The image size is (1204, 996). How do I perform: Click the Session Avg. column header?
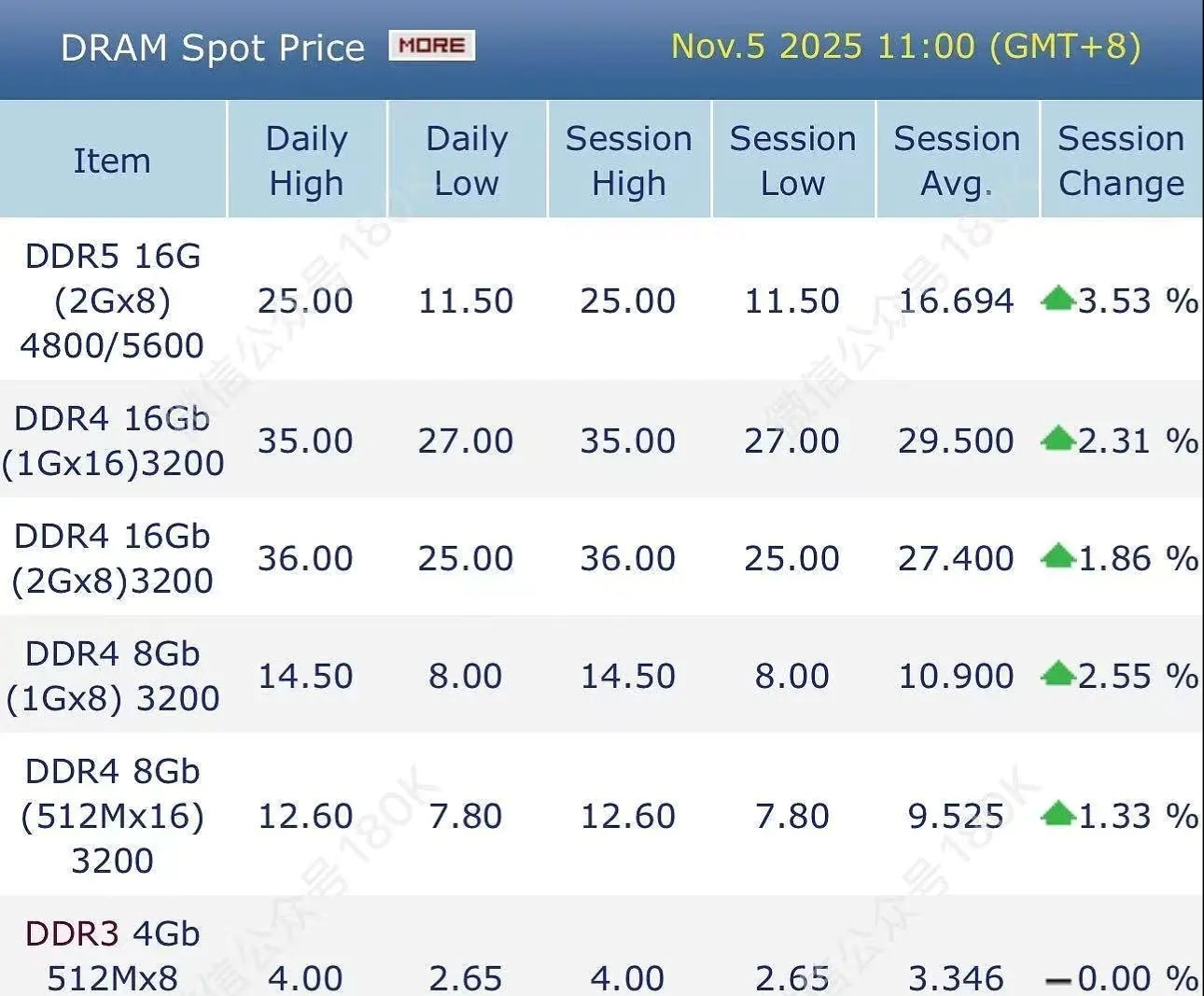point(957,161)
